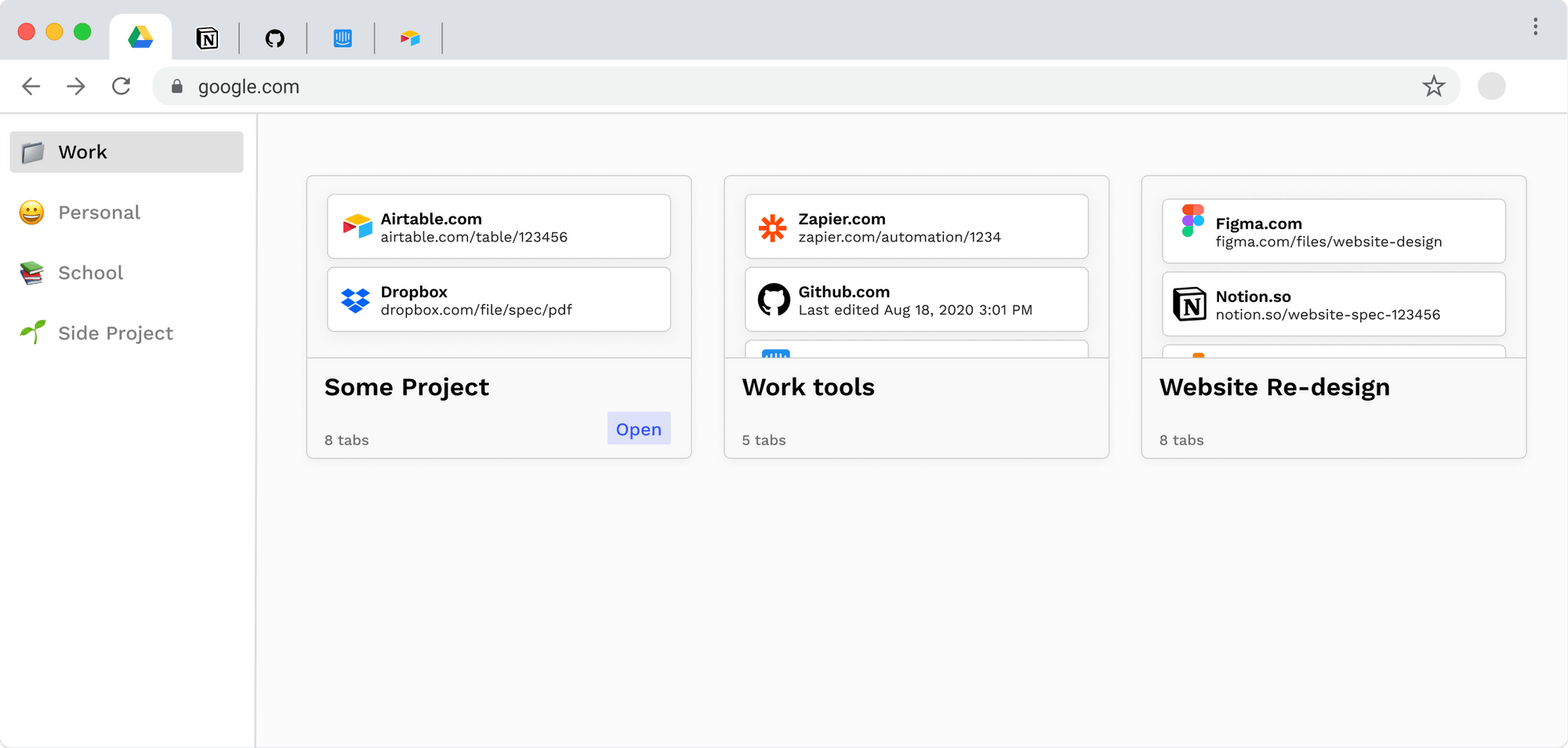The height and width of the screenshot is (748, 1568).
Task: Click the seedling icon next to Side Project
Action: click(x=32, y=332)
